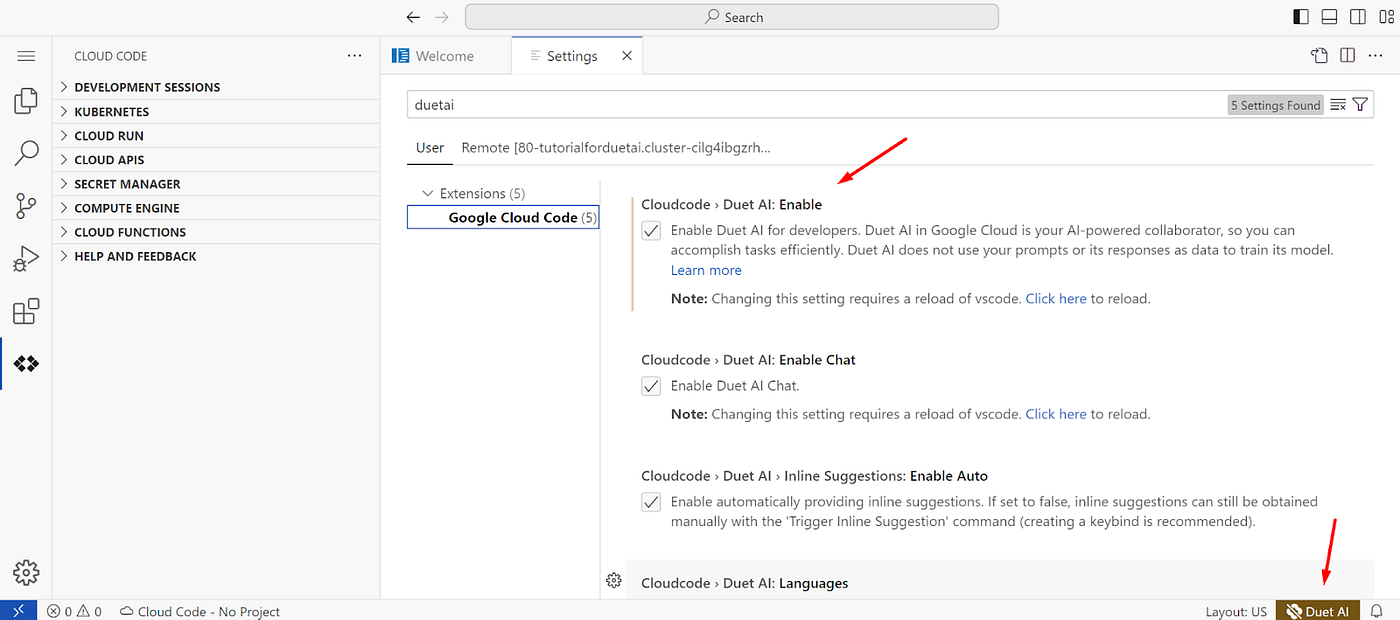The height and width of the screenshot is (620, 1400).
Task: Expand the Kubernetes section
Action: [x=216, y=112]
